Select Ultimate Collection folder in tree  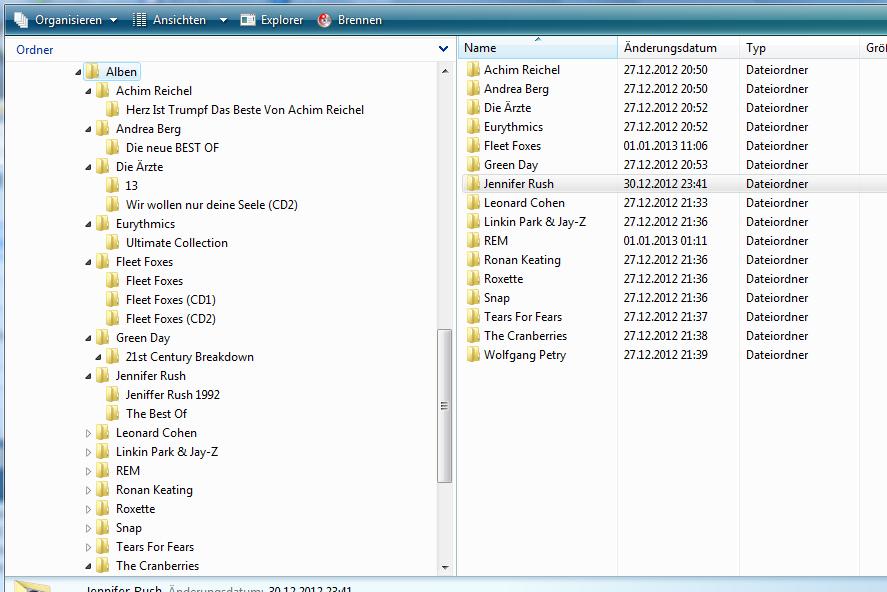167,243
